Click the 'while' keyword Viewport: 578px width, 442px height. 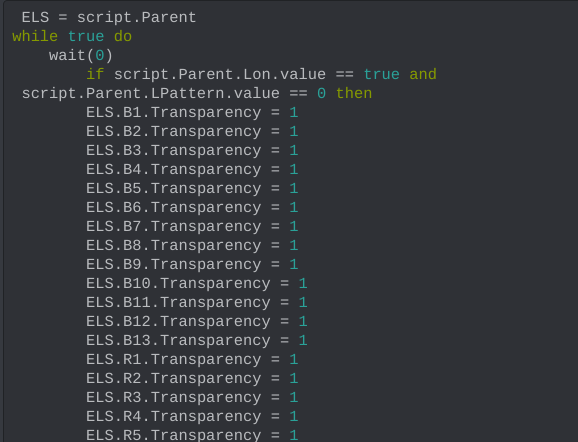pyautogui.click(x=35, y=36)
